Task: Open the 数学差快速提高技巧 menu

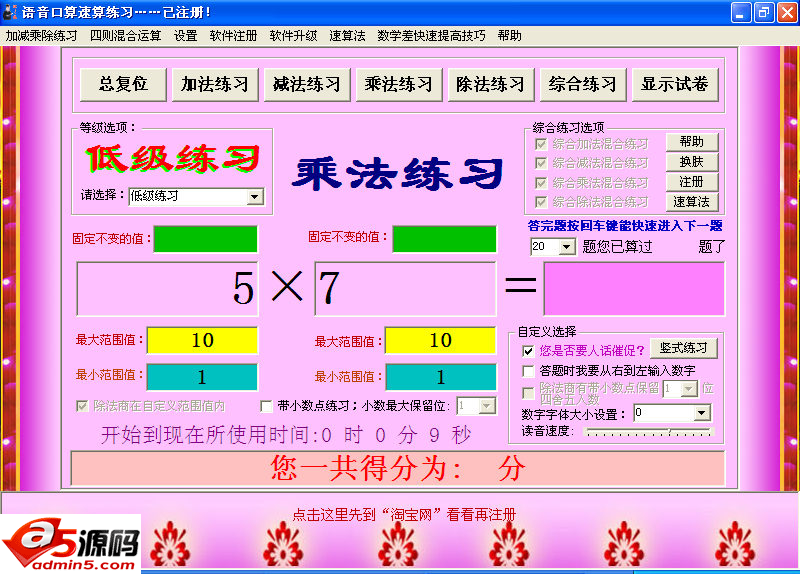Action: pyautogui.click(x=431, y=36)
